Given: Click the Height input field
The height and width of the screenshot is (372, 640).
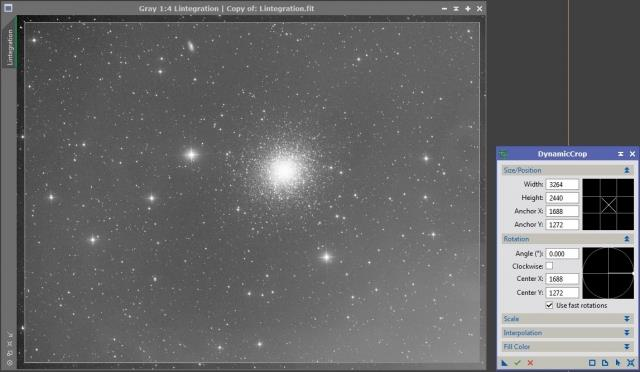Looking at the screenshot, I should point(562,198).
